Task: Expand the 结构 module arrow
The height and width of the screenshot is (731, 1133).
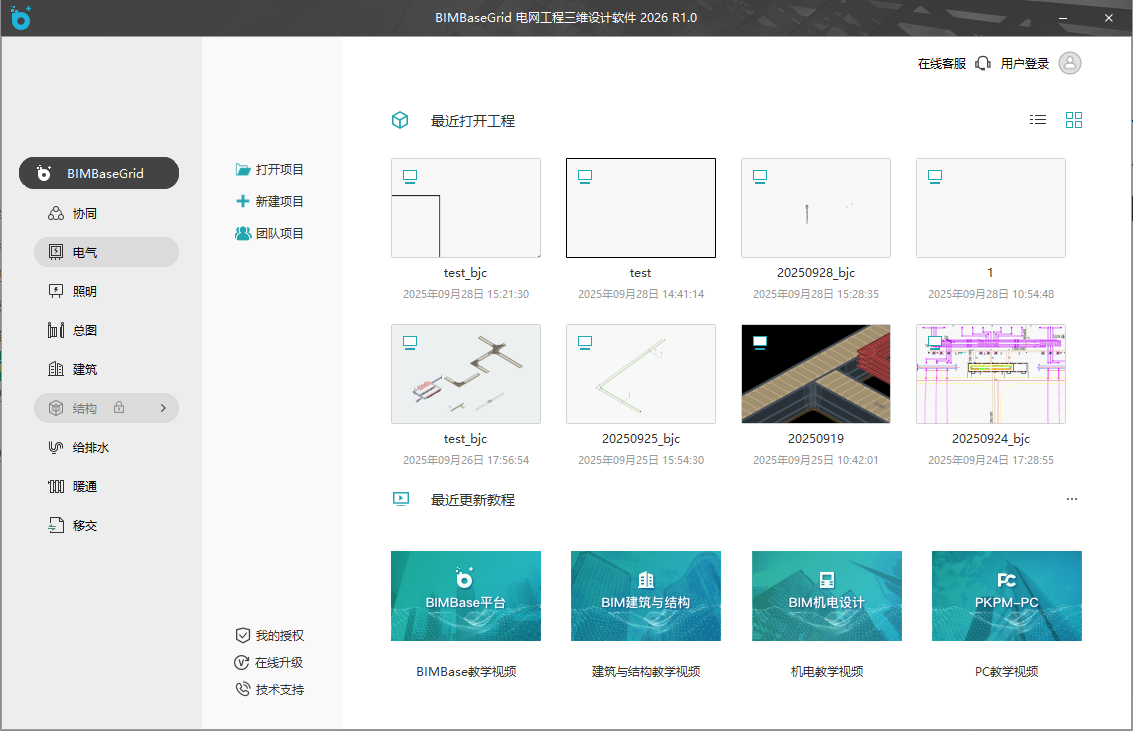Action: tap(163, 408)
